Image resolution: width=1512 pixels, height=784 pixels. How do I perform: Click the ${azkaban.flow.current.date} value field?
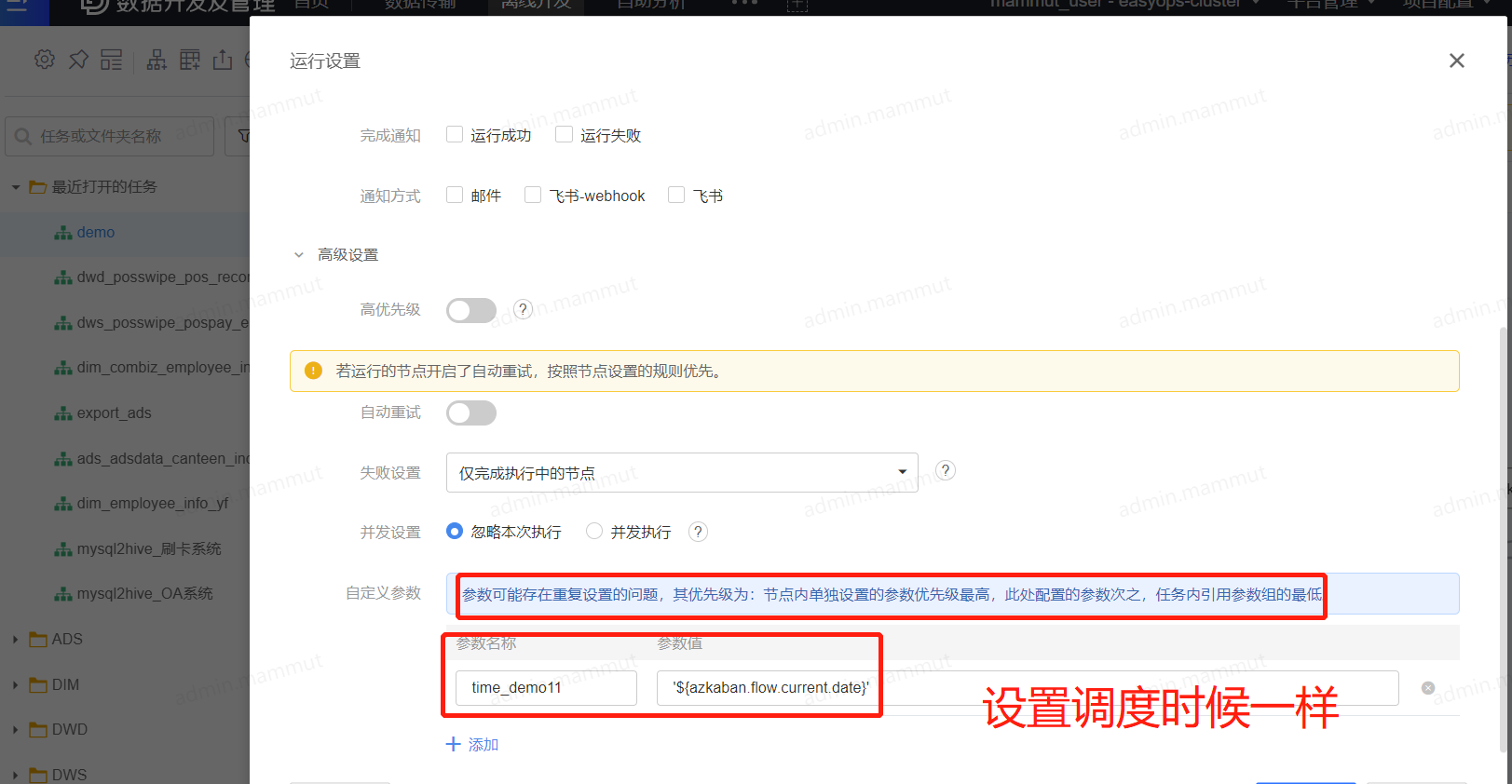1028,688
